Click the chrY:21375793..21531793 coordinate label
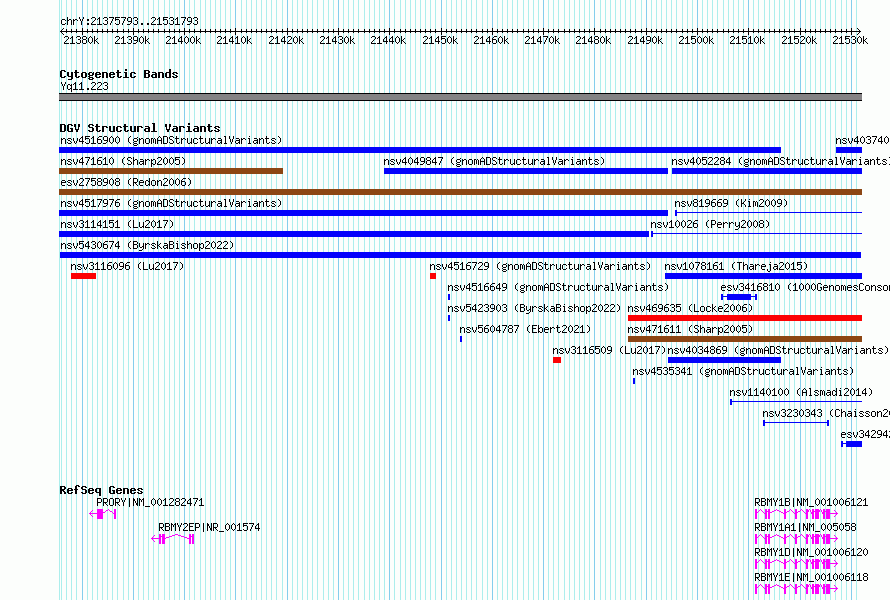 click(x=129, y=21)
